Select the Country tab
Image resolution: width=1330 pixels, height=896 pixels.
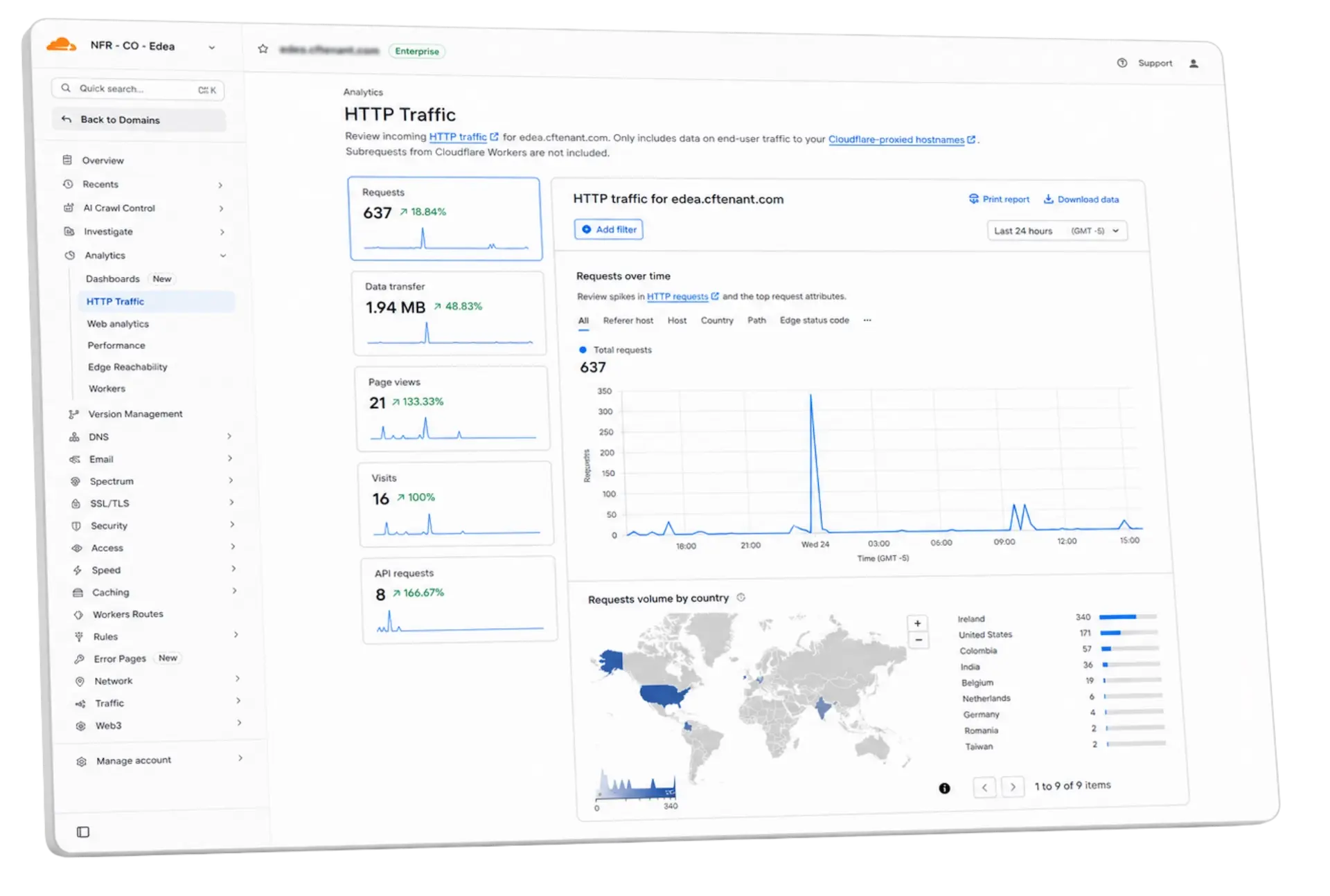click(717, 321)
